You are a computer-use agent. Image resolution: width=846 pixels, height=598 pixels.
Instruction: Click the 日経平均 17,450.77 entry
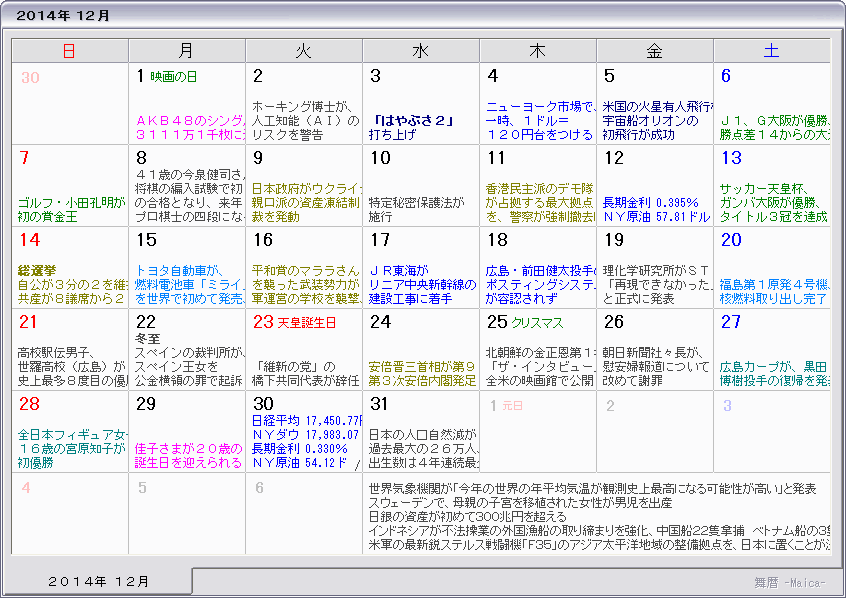pyautogui.click(x=307, y=420)
